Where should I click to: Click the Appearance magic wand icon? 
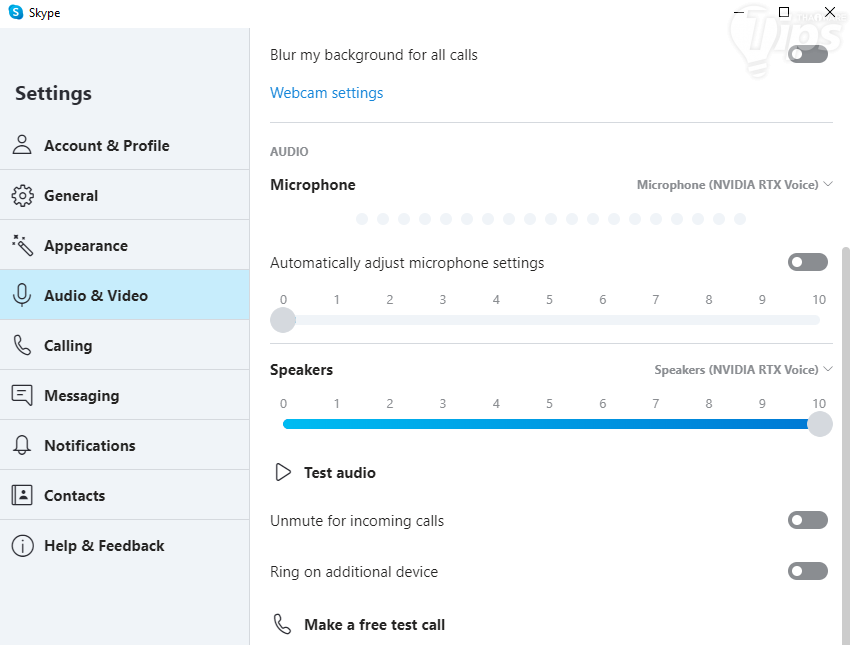pos(22,245)
